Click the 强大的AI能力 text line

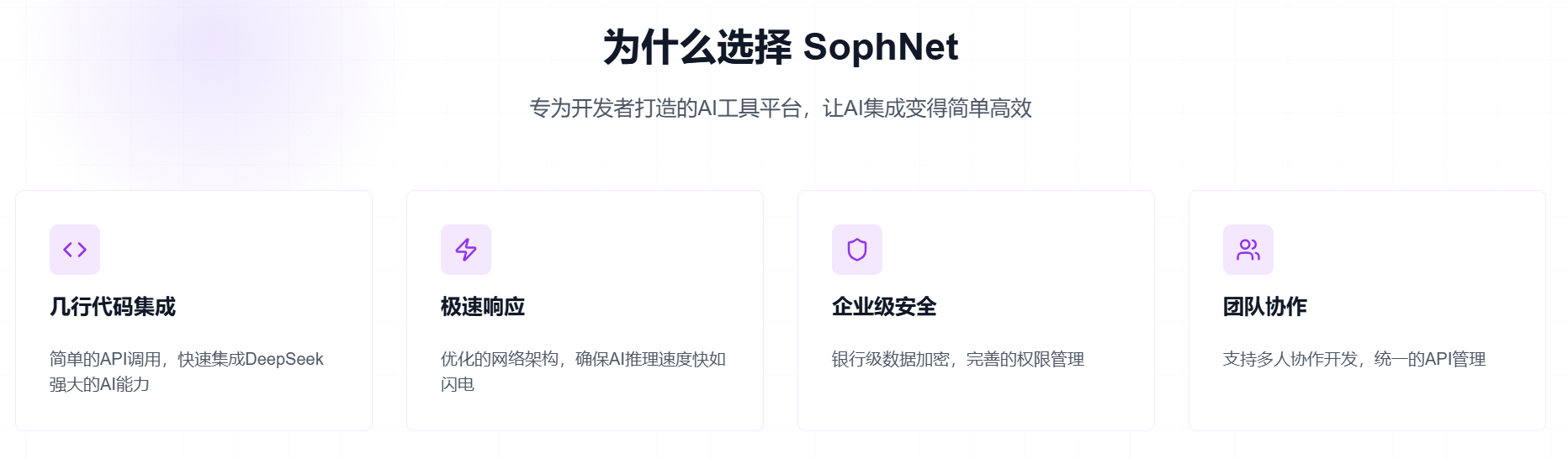(99, 384)
